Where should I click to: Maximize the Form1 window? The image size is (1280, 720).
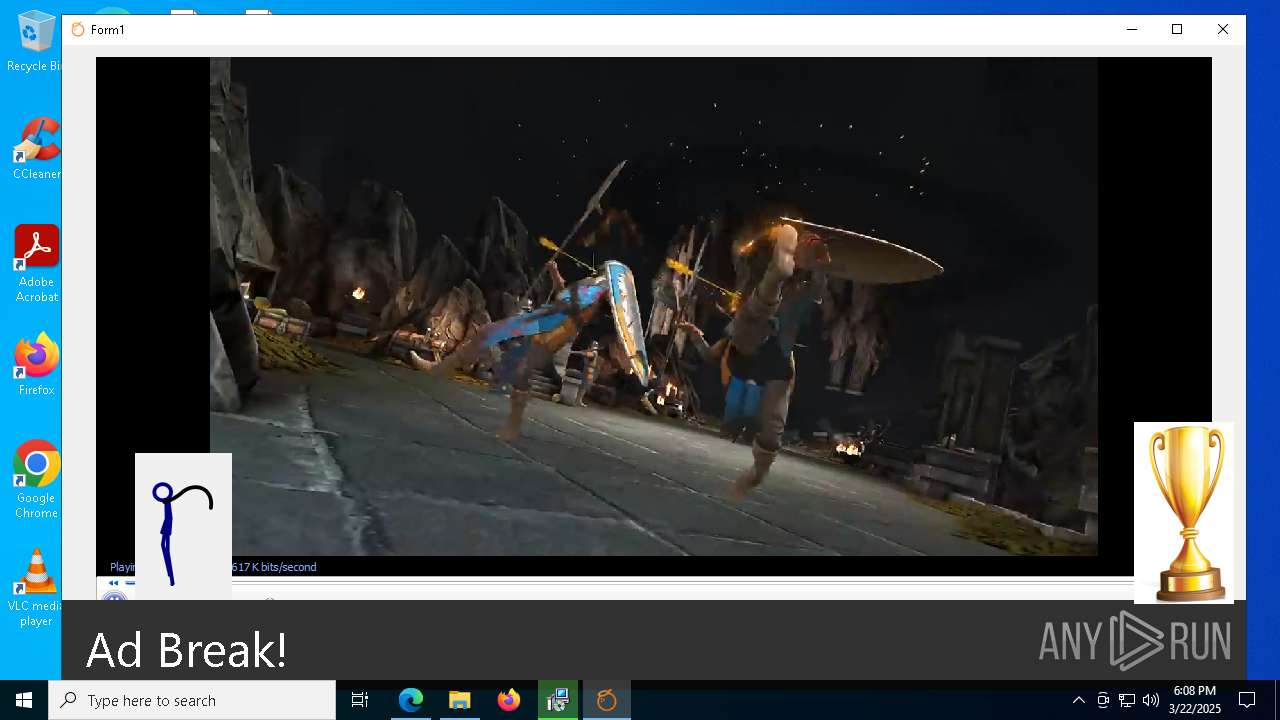[x=1177, y=30]
